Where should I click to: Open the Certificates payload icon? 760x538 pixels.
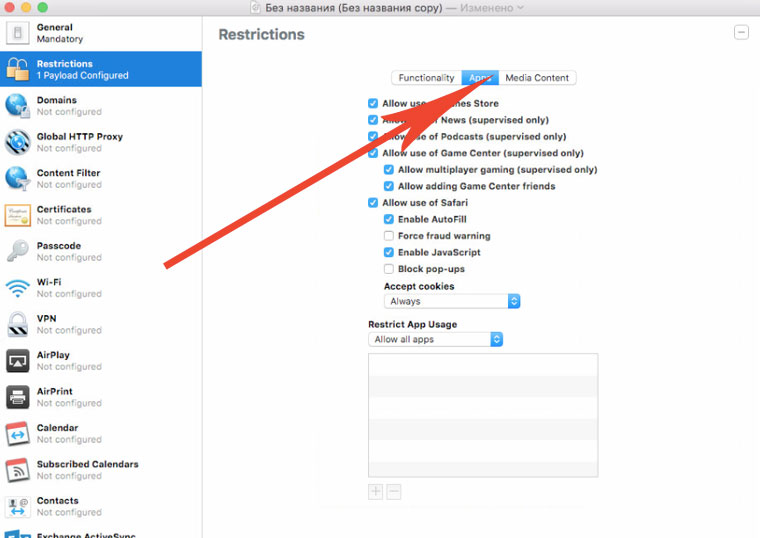pyautogui.click(x=18, y=215)
